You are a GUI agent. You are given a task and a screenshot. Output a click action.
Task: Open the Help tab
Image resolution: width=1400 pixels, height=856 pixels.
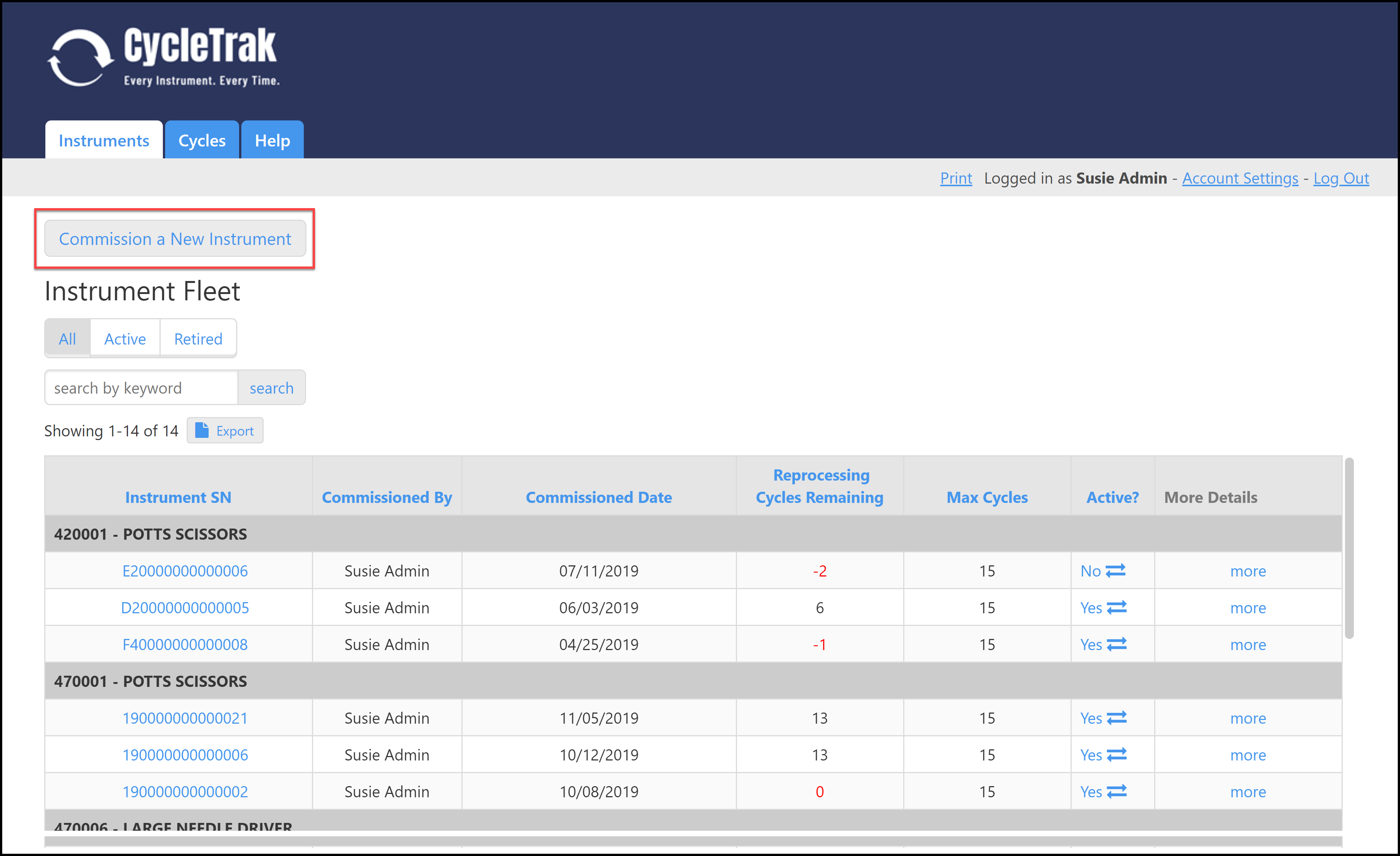click(272, 140)
